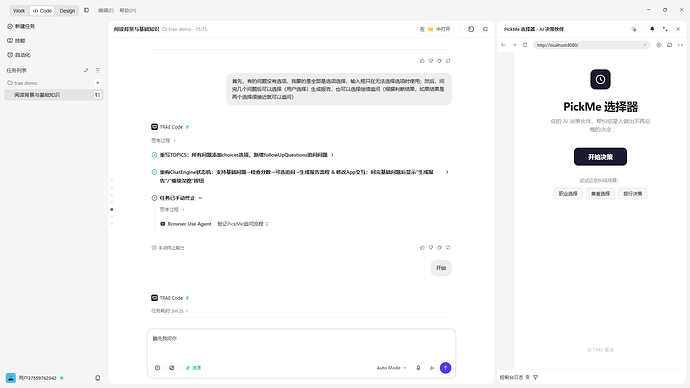Click second round icon in input toolbar
Screen dimensions: 690x388
172,368
